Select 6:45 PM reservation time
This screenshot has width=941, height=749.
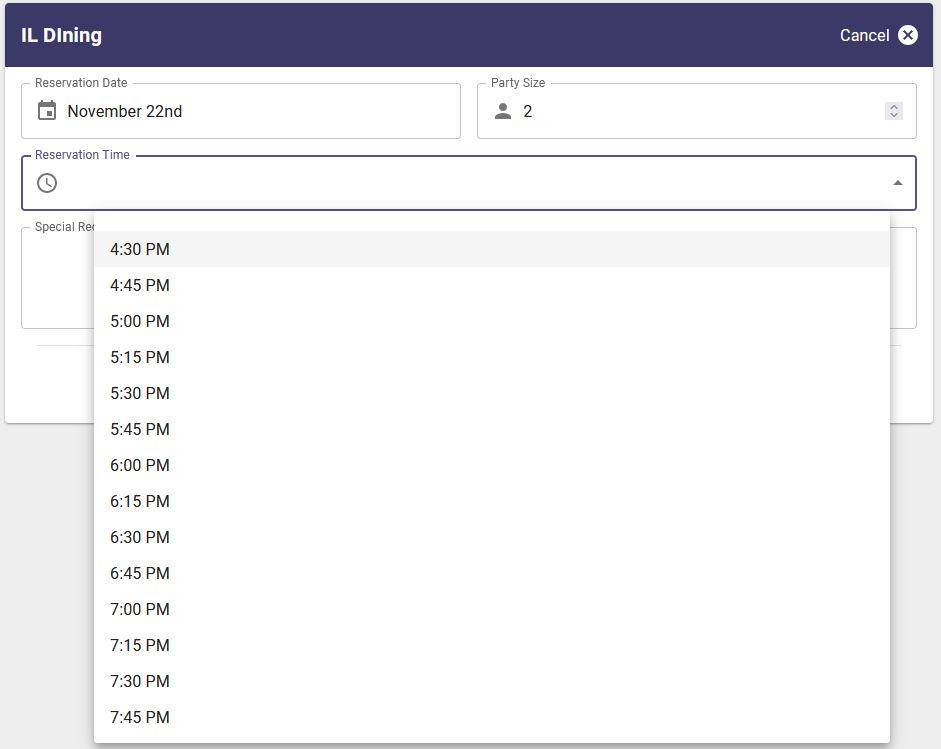(x=140, y=573)
